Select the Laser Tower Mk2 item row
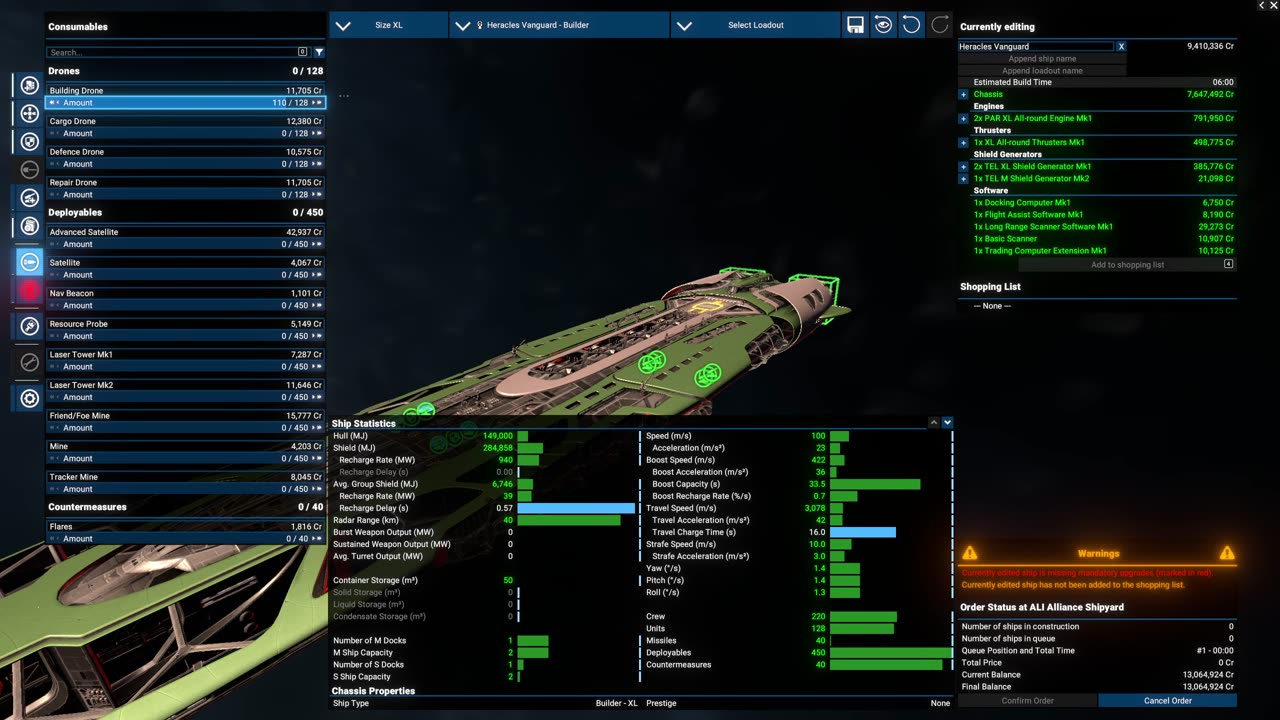This screenshot has width=1280, height=720. coord(185,385)
